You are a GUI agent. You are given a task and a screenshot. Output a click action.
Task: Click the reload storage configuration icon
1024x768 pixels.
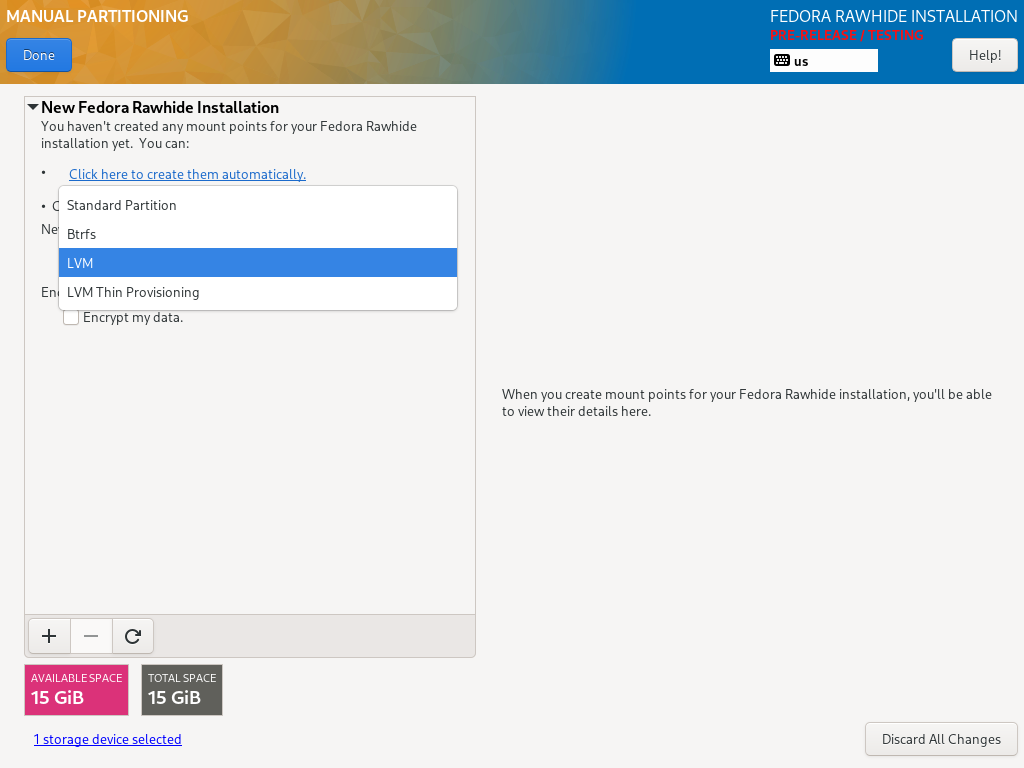point(133,636)
